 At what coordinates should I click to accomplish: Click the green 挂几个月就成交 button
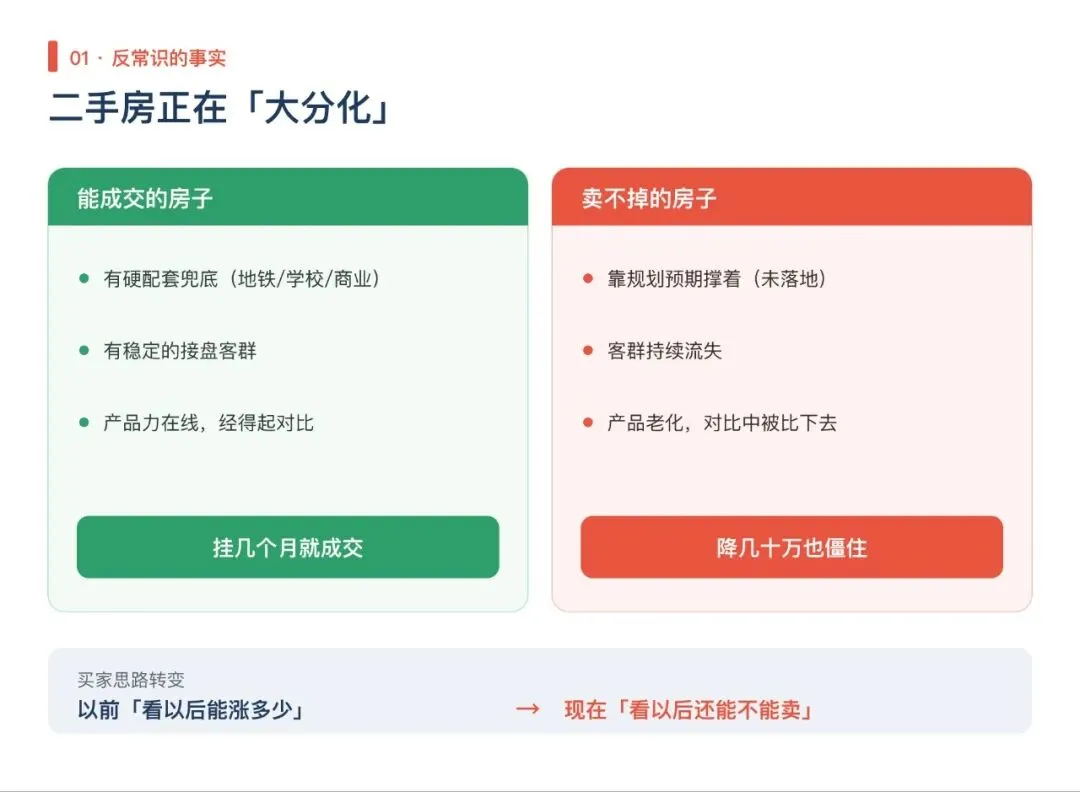(x=288, y=547)
